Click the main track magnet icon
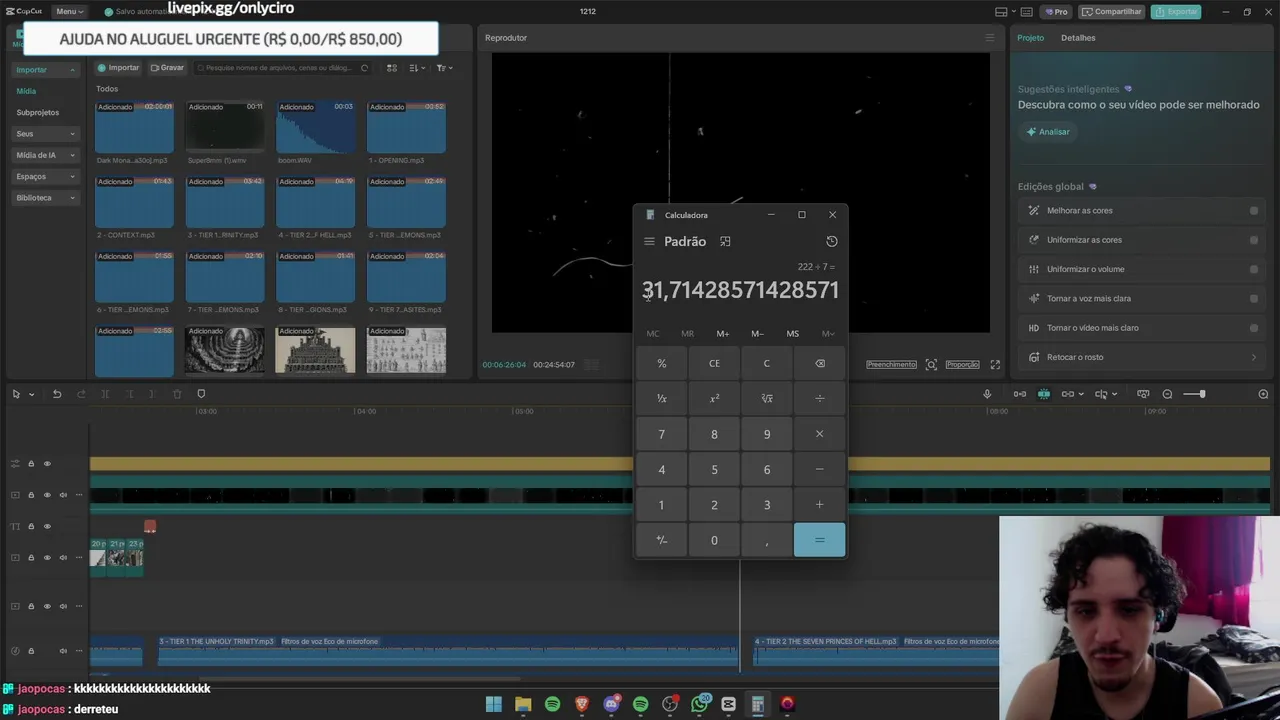The image size is (1280, 720). [x=1019, y=394]
